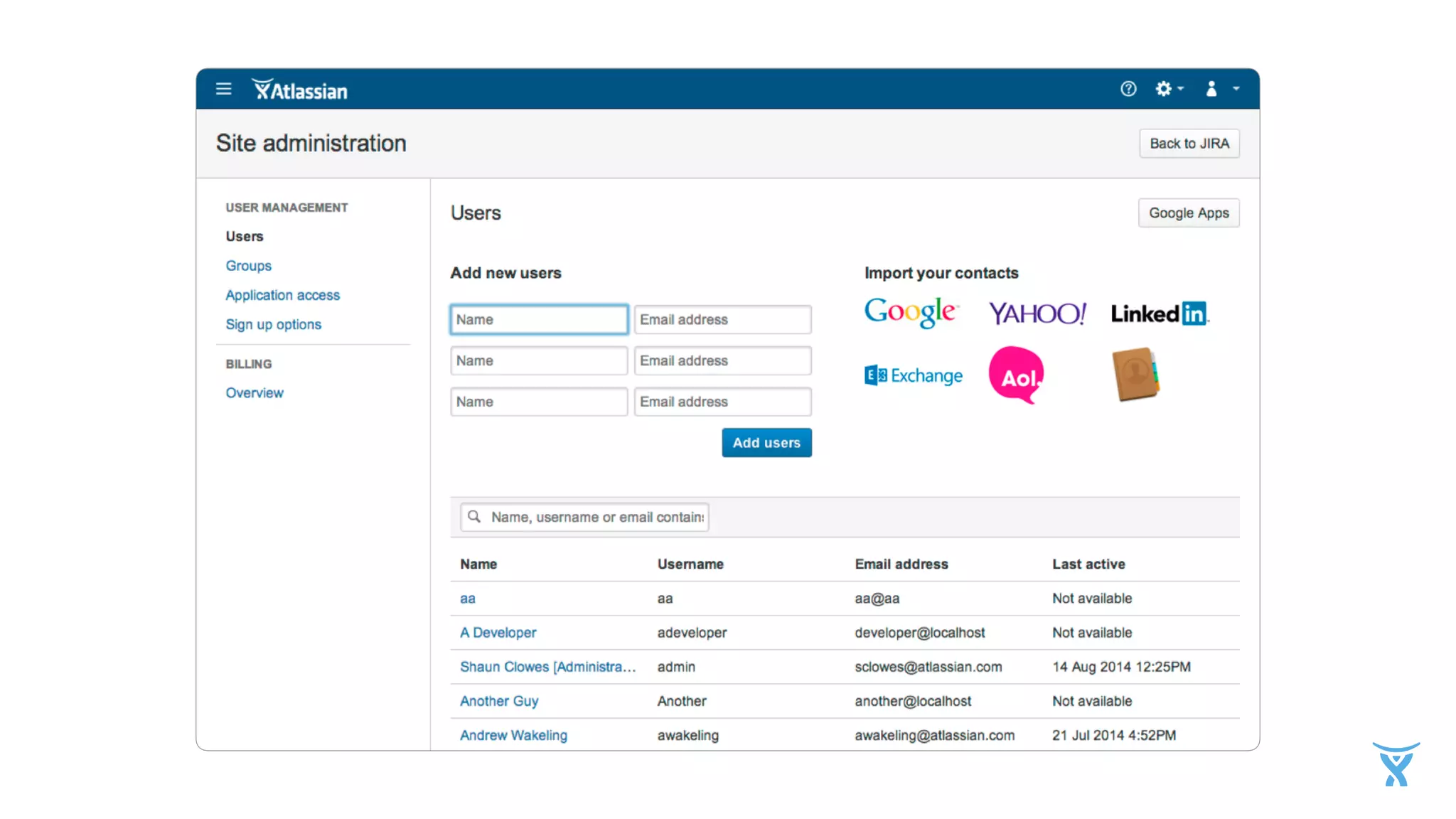Click the help question mark icon
This screenshot has height=819, width=1456.
[x=1128, y=89]
